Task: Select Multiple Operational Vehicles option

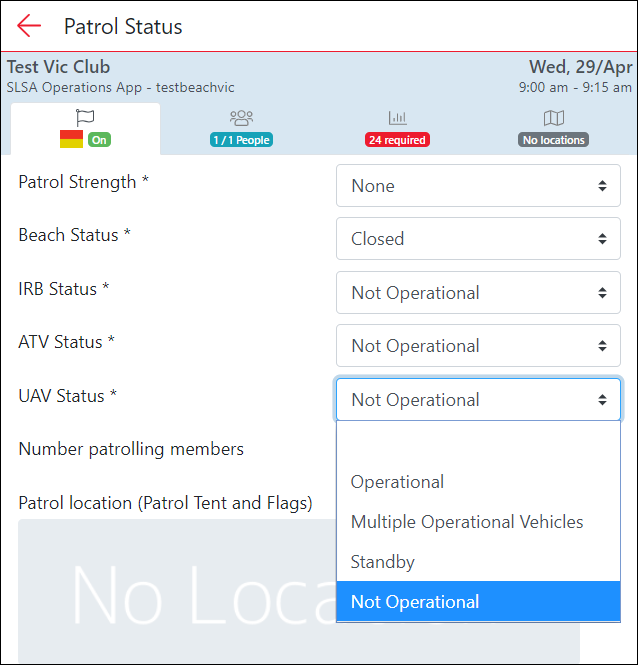Action: pyautogui.click(x=467, y=522)
